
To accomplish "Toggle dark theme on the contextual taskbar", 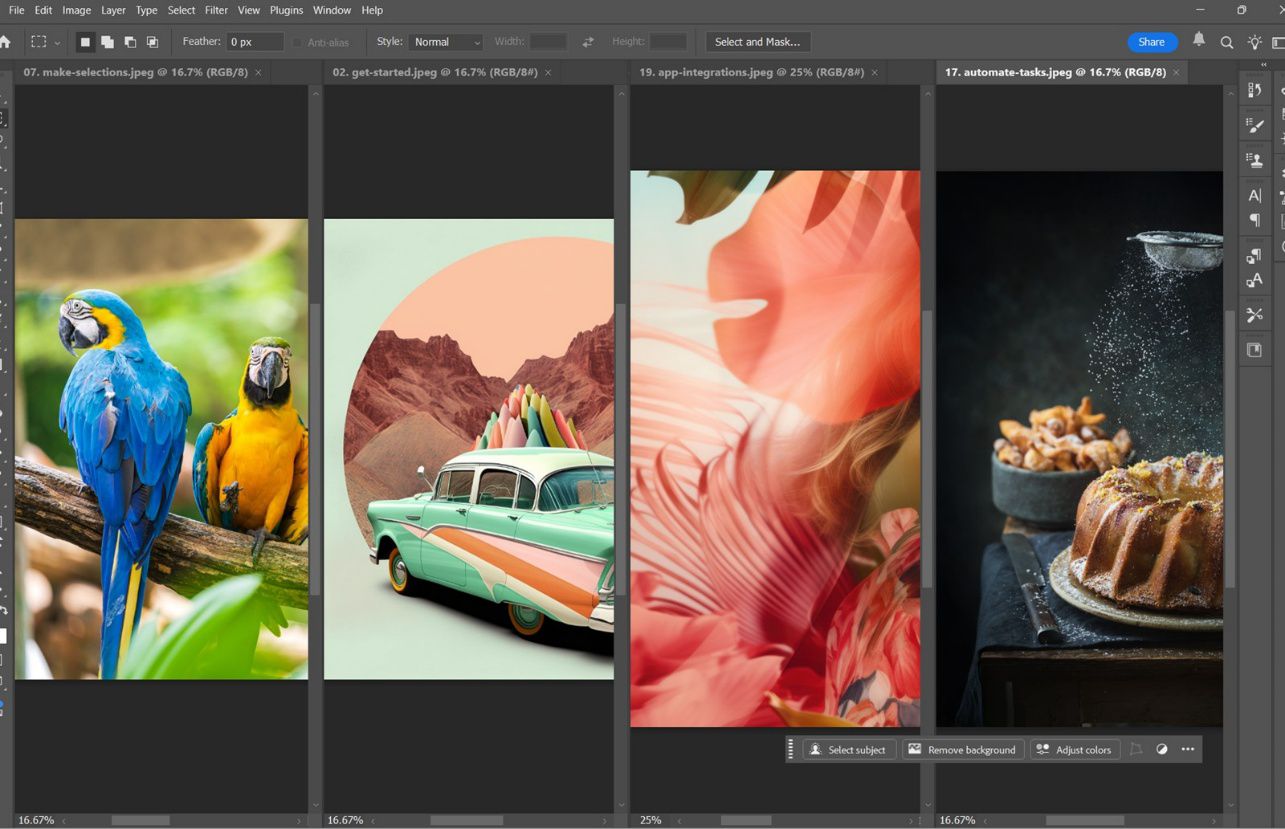I will pos(1161,749).
